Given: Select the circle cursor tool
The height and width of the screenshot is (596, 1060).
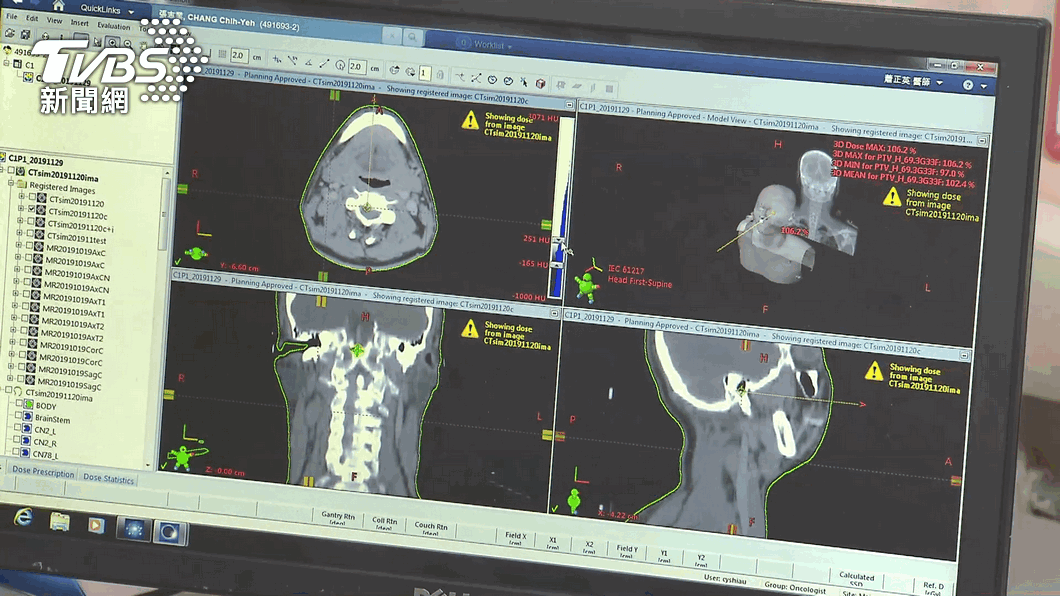Looking at the screenshot, I should coord(339,65).
